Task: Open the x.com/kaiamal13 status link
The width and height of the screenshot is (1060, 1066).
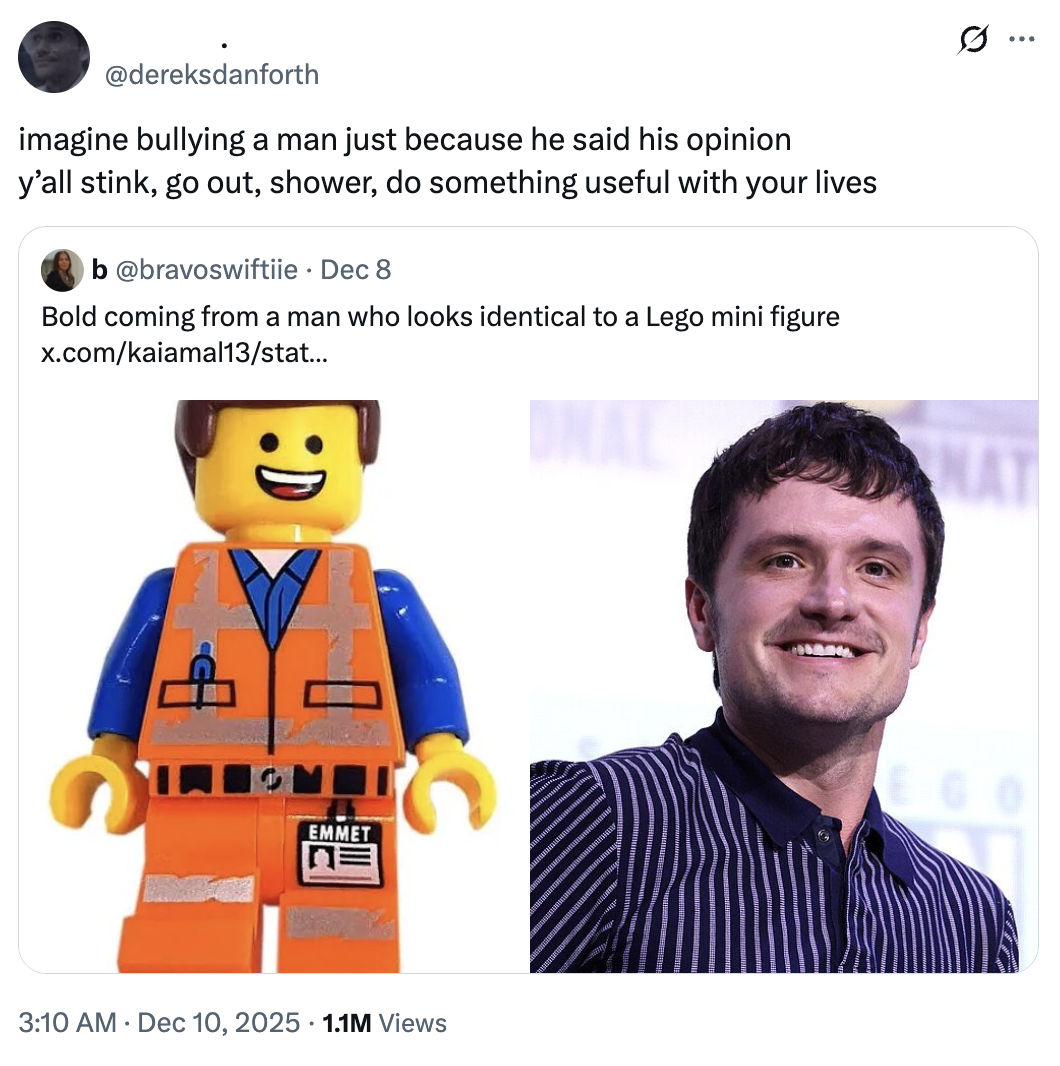Action: tap(184, 353)
